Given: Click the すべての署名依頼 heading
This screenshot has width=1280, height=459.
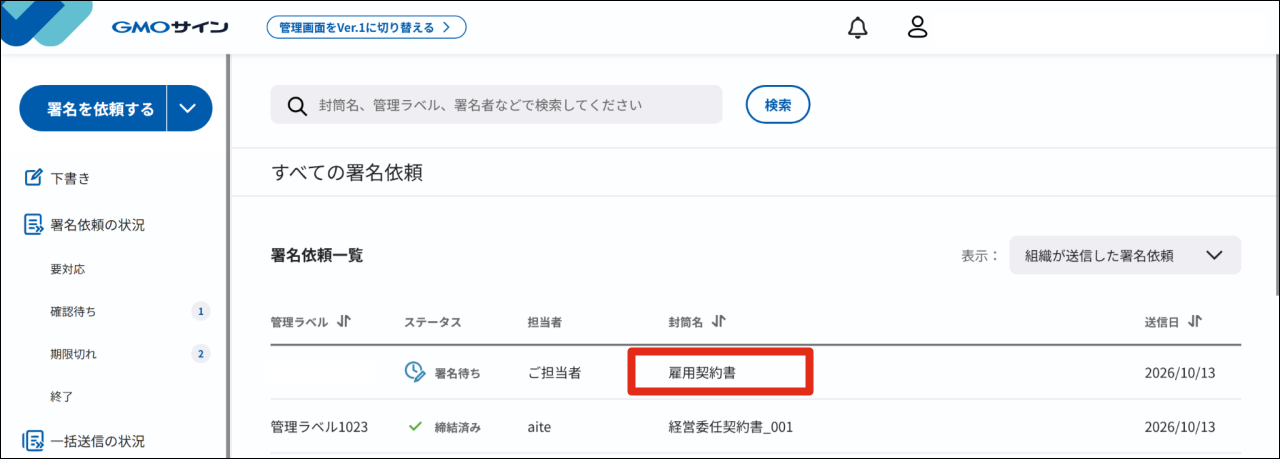Looking at the screenshot, I should point(347,172).
